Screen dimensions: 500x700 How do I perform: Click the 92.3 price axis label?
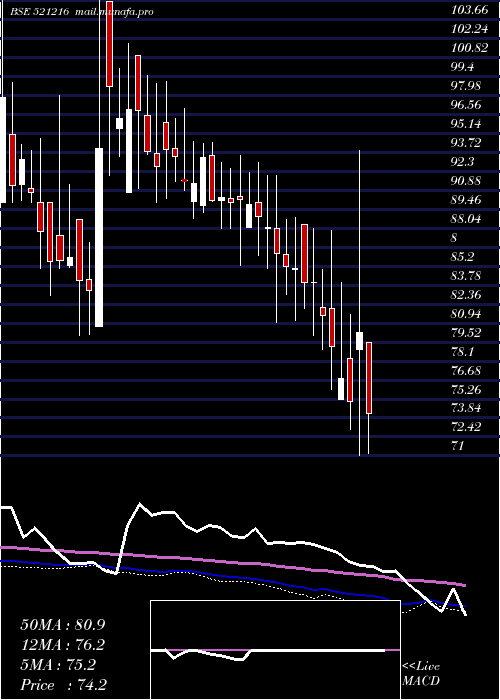tap(463, 162)
